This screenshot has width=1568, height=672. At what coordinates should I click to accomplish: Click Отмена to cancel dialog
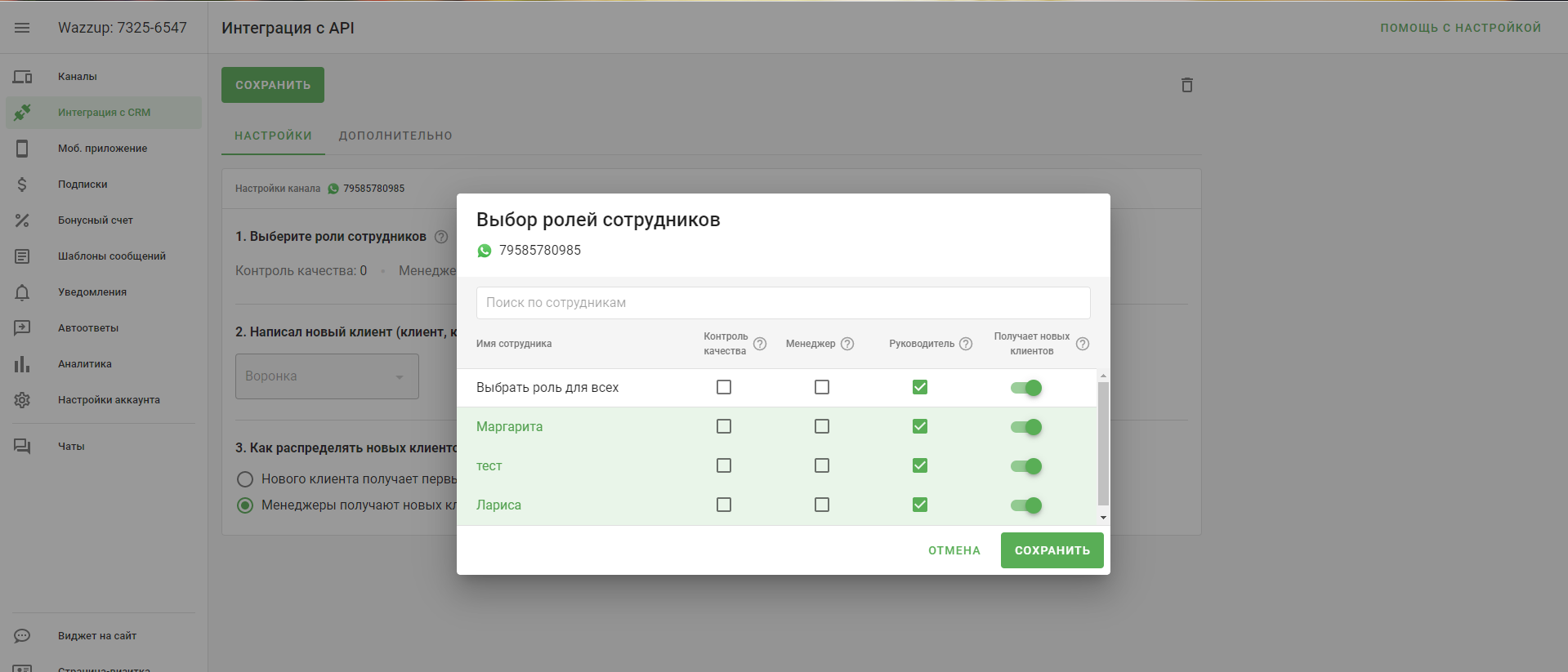[954, 550]
